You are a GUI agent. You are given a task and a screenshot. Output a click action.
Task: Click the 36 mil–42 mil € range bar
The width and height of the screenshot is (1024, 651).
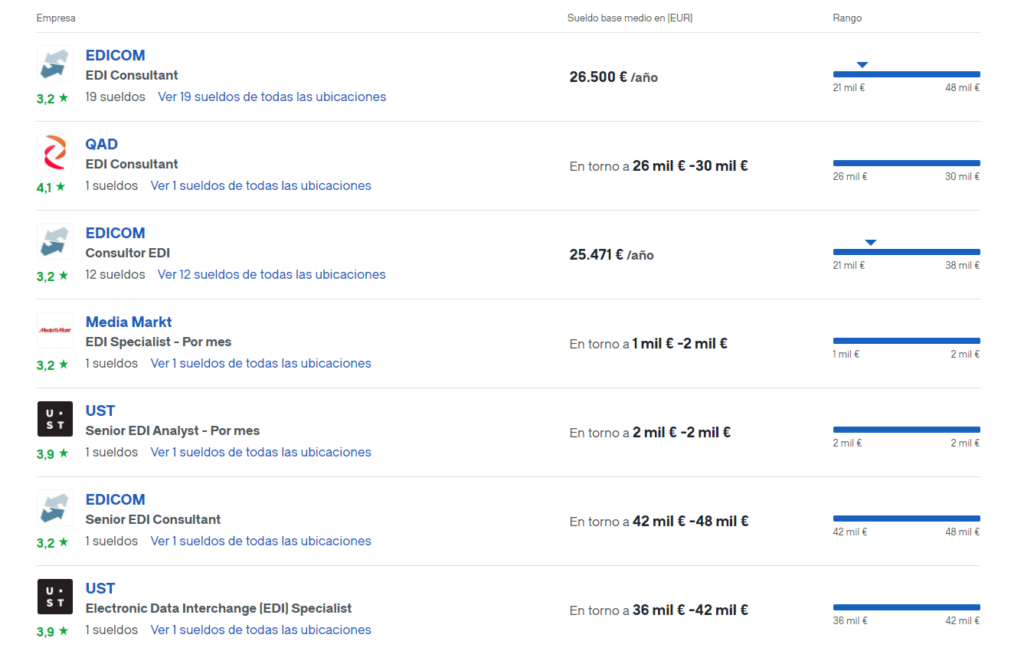(906, 607)
